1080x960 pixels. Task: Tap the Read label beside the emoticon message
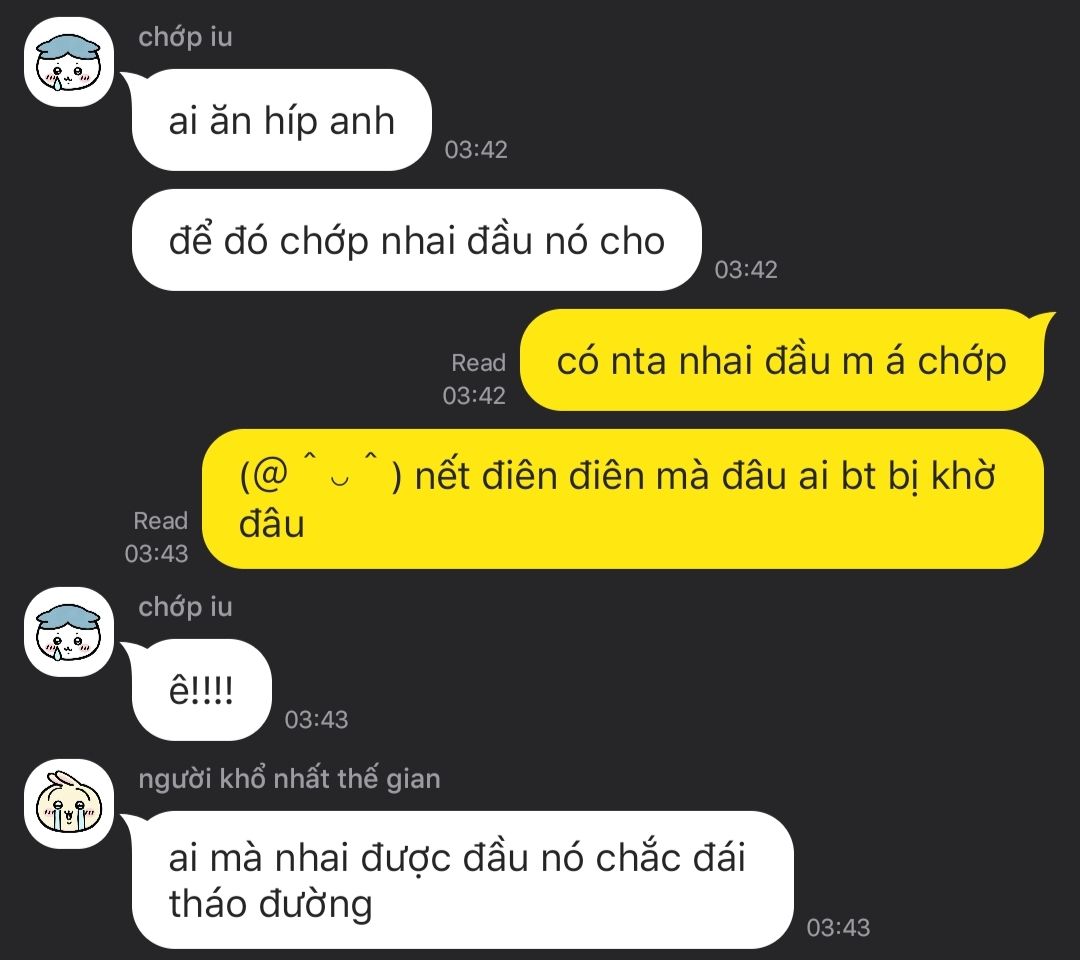[160, 521]
